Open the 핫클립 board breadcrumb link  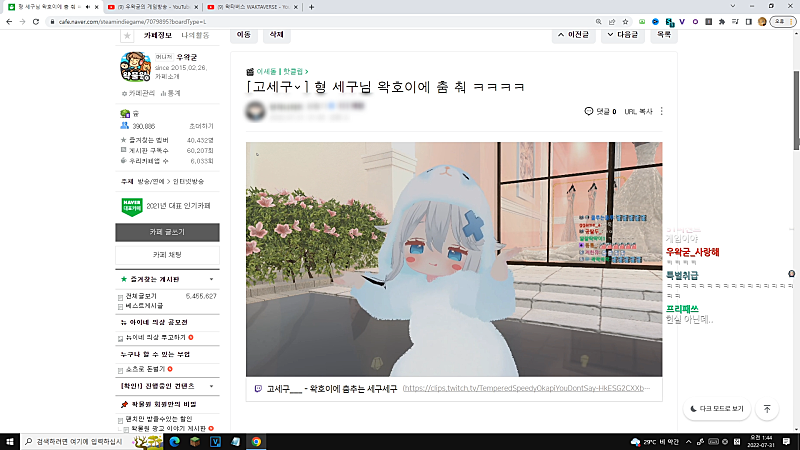(x=293, y=72)
